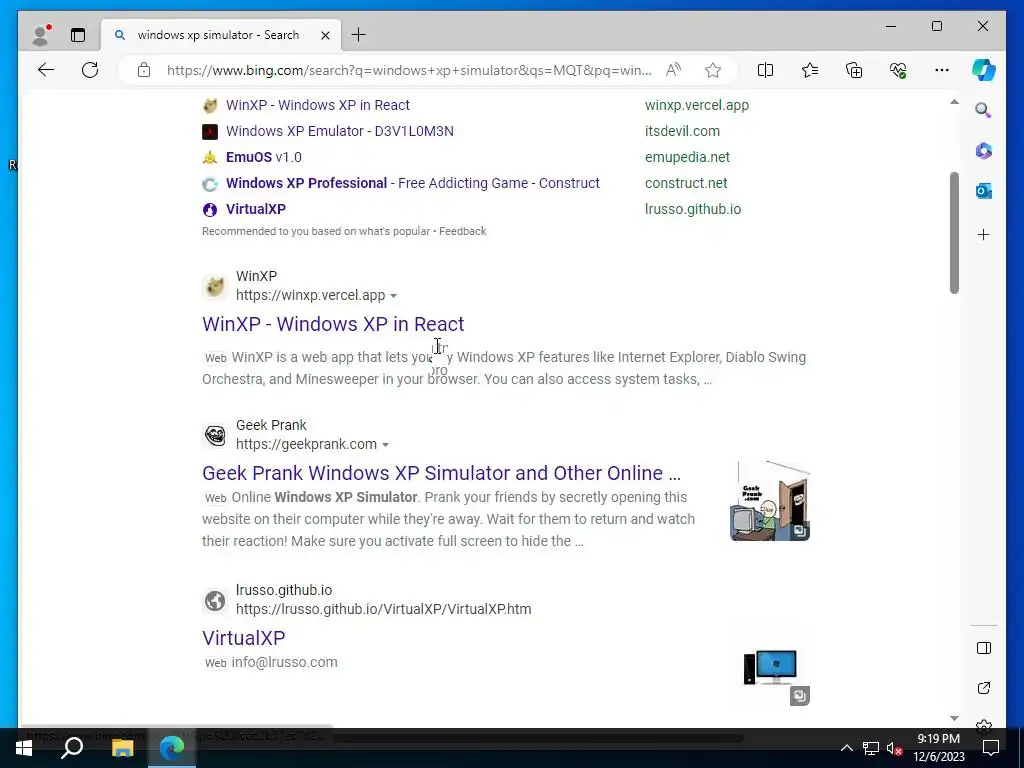Viewport: 1024px width, 768px height.
Task: Open the sidebar Search icon
Action: pos(984,110)
